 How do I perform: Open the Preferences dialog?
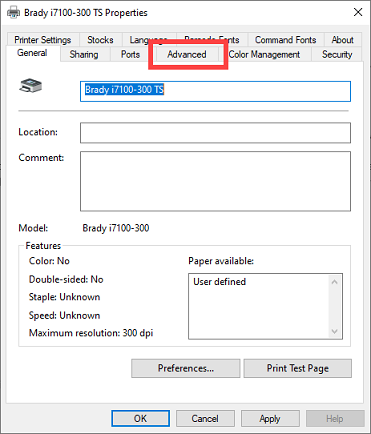pos(186,368)
